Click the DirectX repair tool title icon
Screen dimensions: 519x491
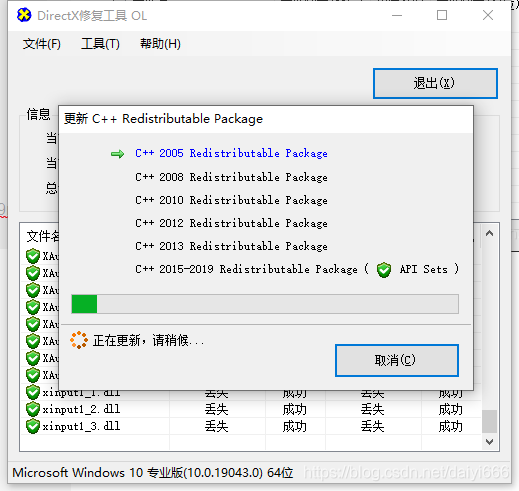(24, 15)
